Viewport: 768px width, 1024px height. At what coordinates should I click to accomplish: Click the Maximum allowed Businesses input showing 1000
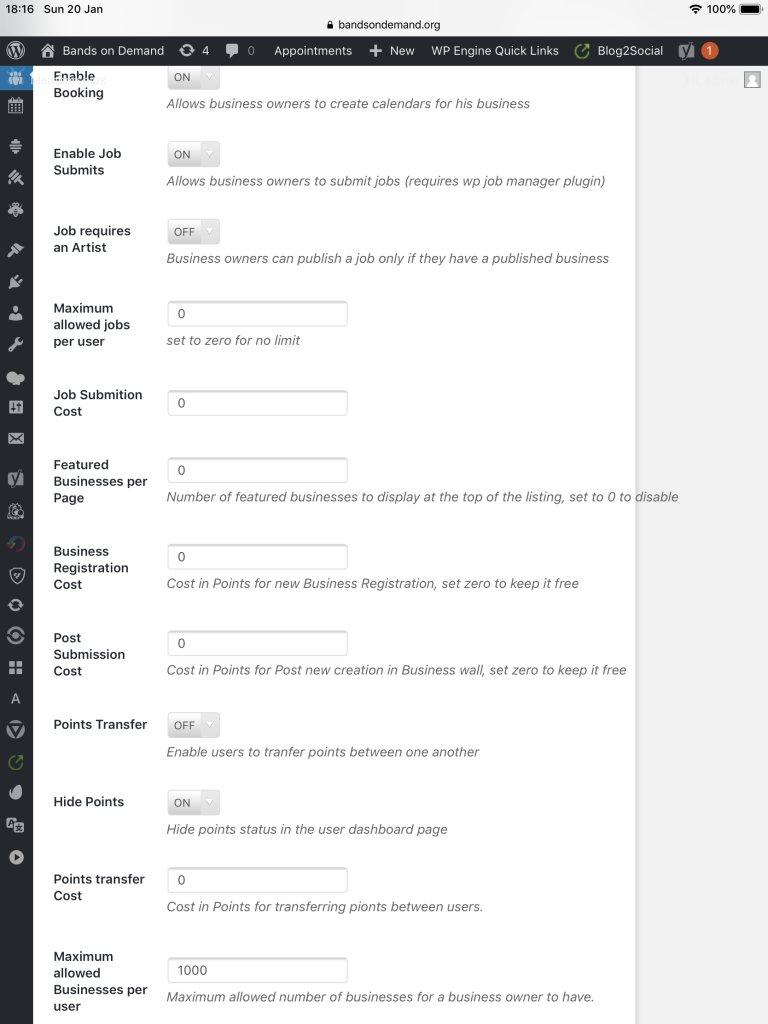257,970
